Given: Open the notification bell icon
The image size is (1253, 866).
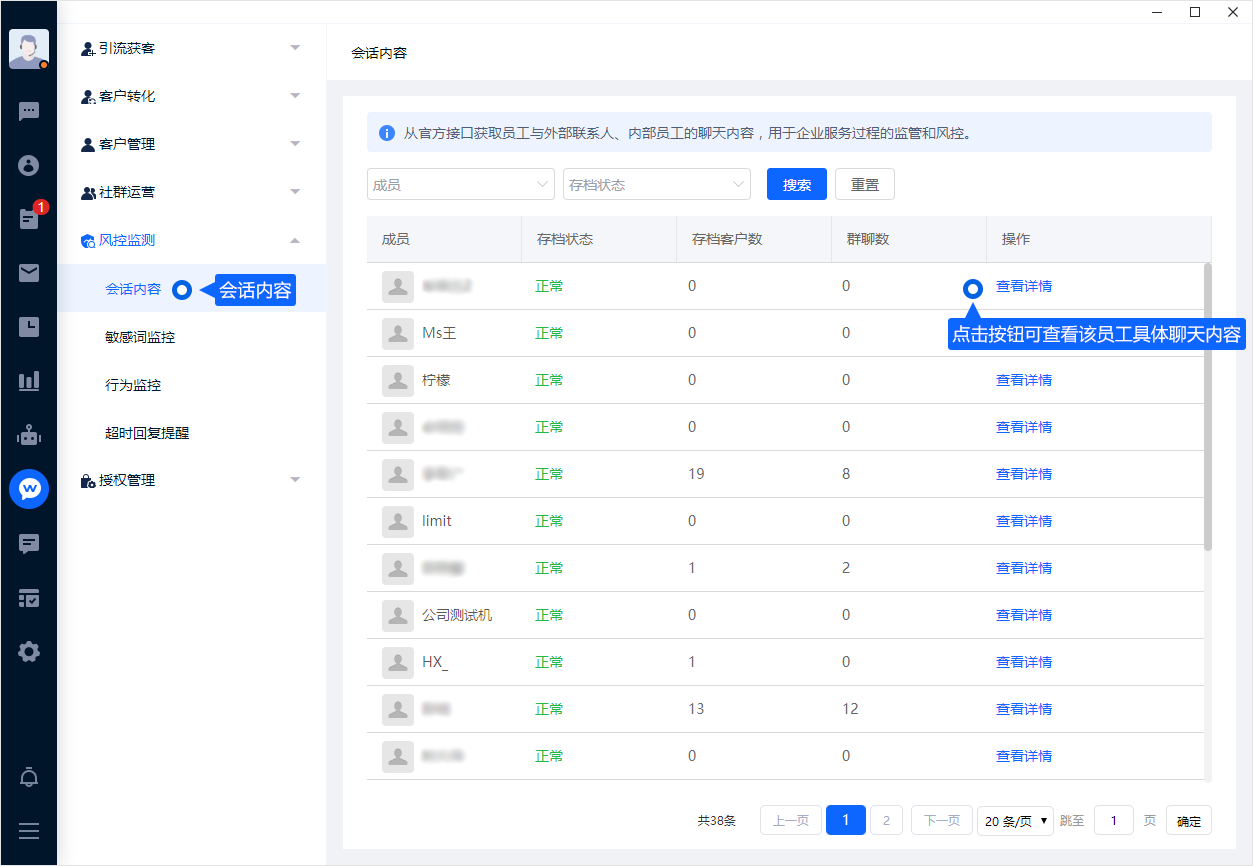Looking at the screenshot, I should (x=29, y=778).
